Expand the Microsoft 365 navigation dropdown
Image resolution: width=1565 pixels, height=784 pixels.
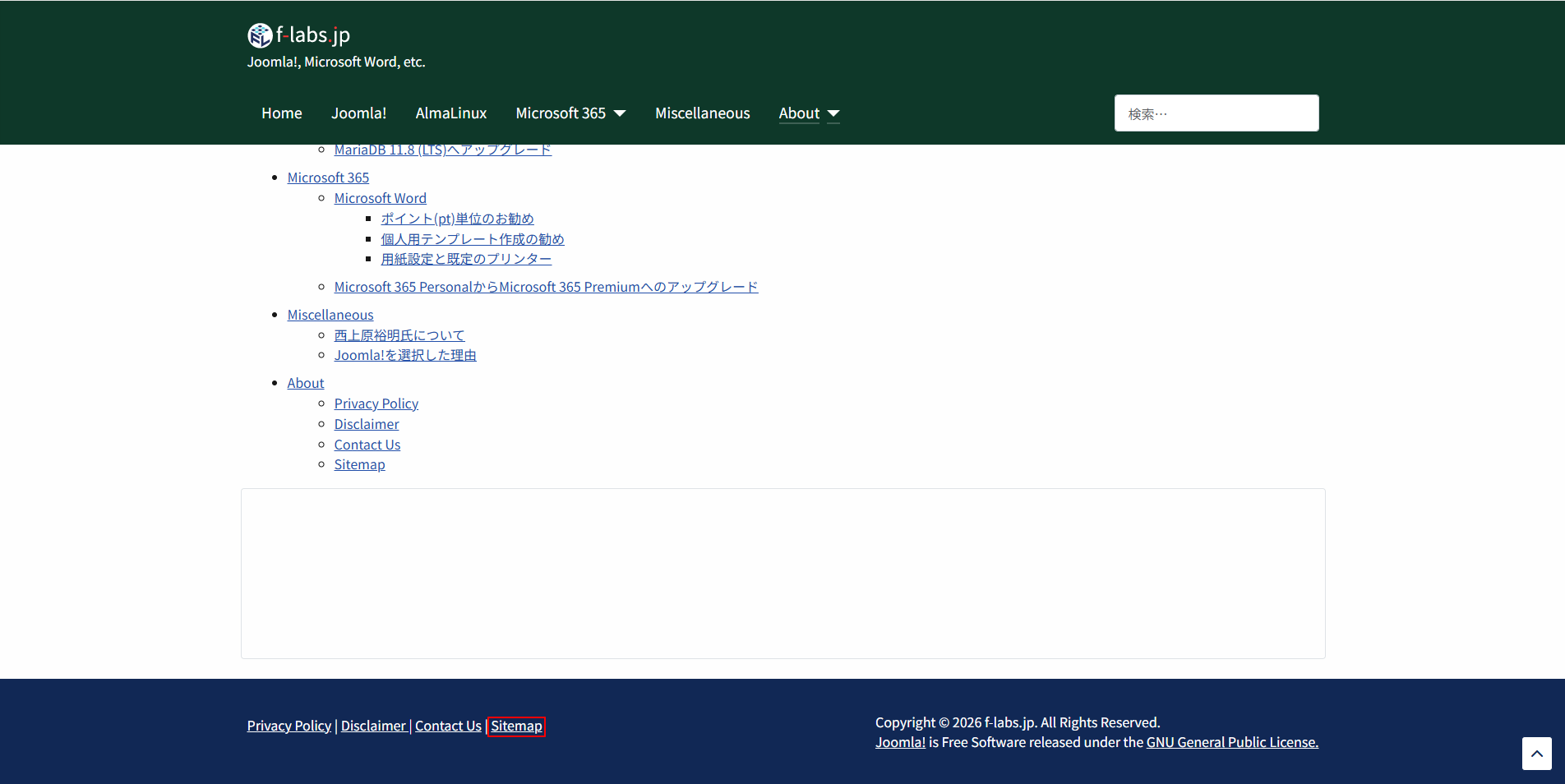[x=570, y=113]
